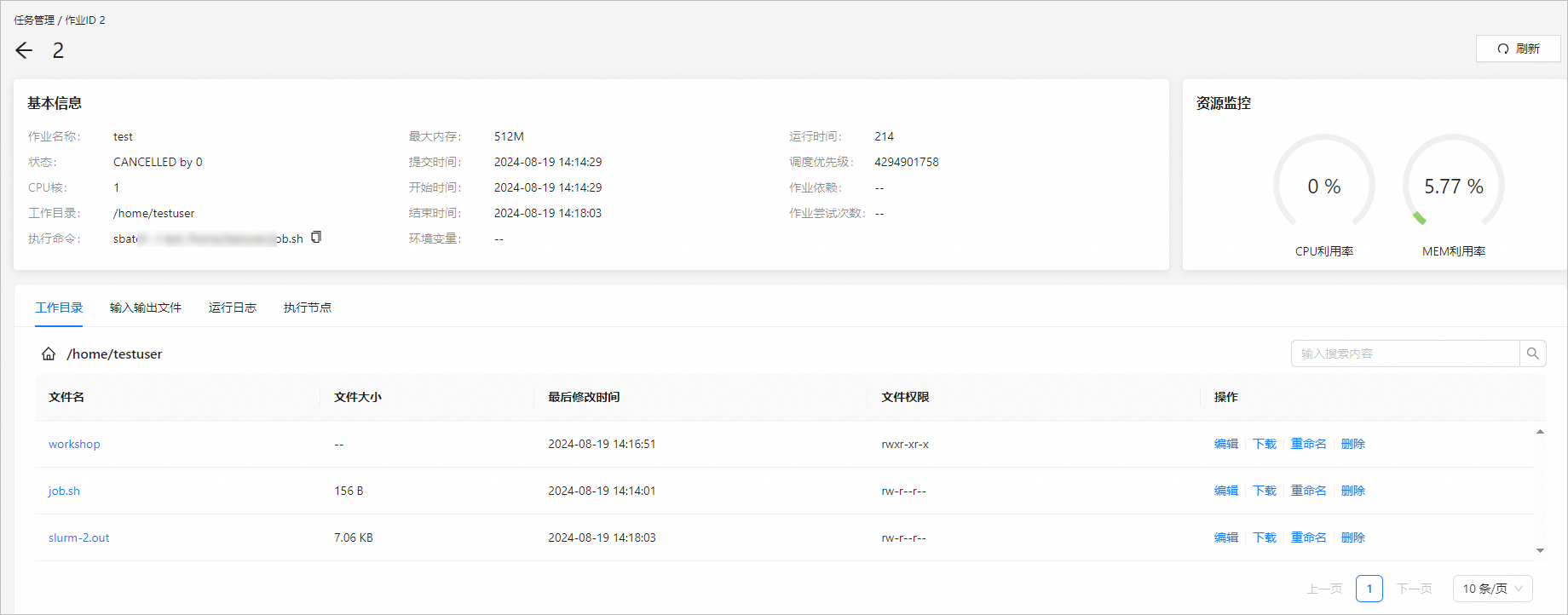Open the workshop folder link
Image resolution: width=1568 pixels, height=615 pixels.
(x=74, y=444)
